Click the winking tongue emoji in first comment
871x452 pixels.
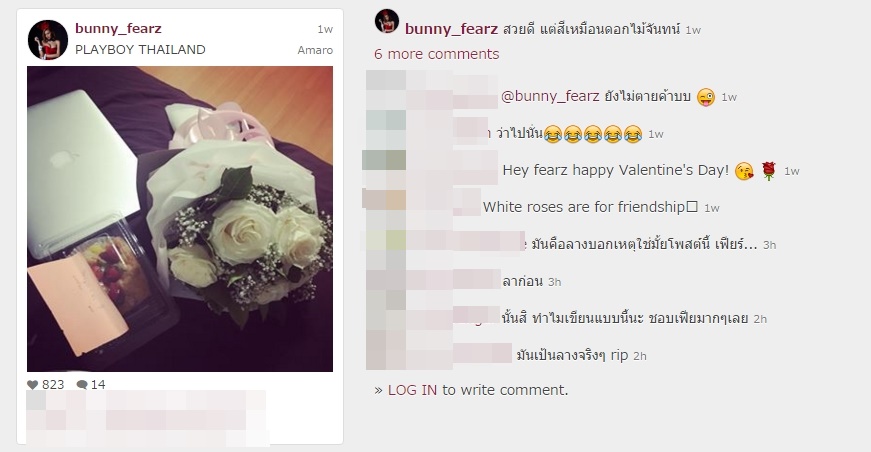click(x=705, y=97)
